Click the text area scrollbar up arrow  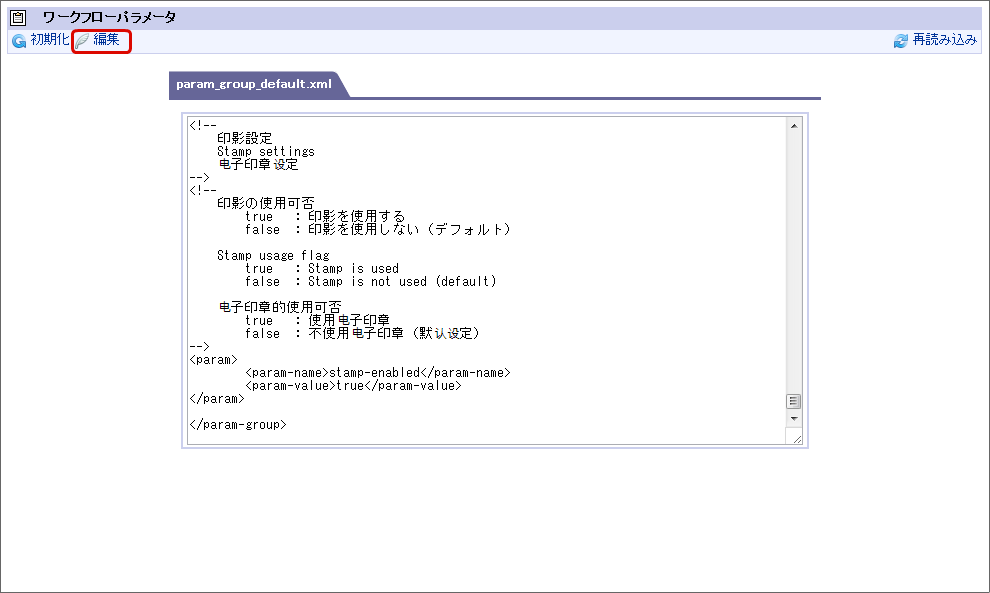pos(794,126)
